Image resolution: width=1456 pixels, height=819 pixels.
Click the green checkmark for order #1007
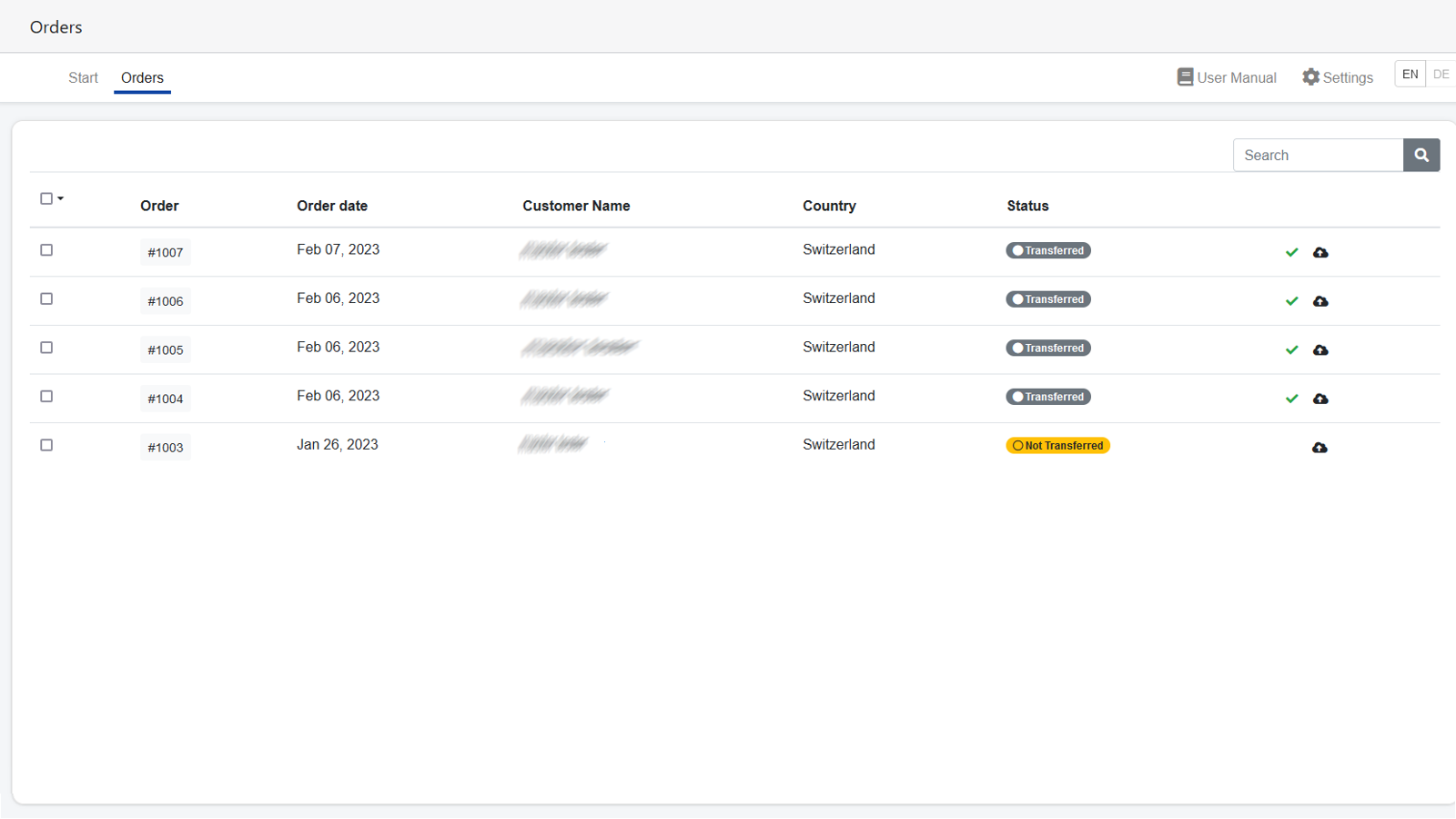pyautogui.click(x=1291, y=252)
